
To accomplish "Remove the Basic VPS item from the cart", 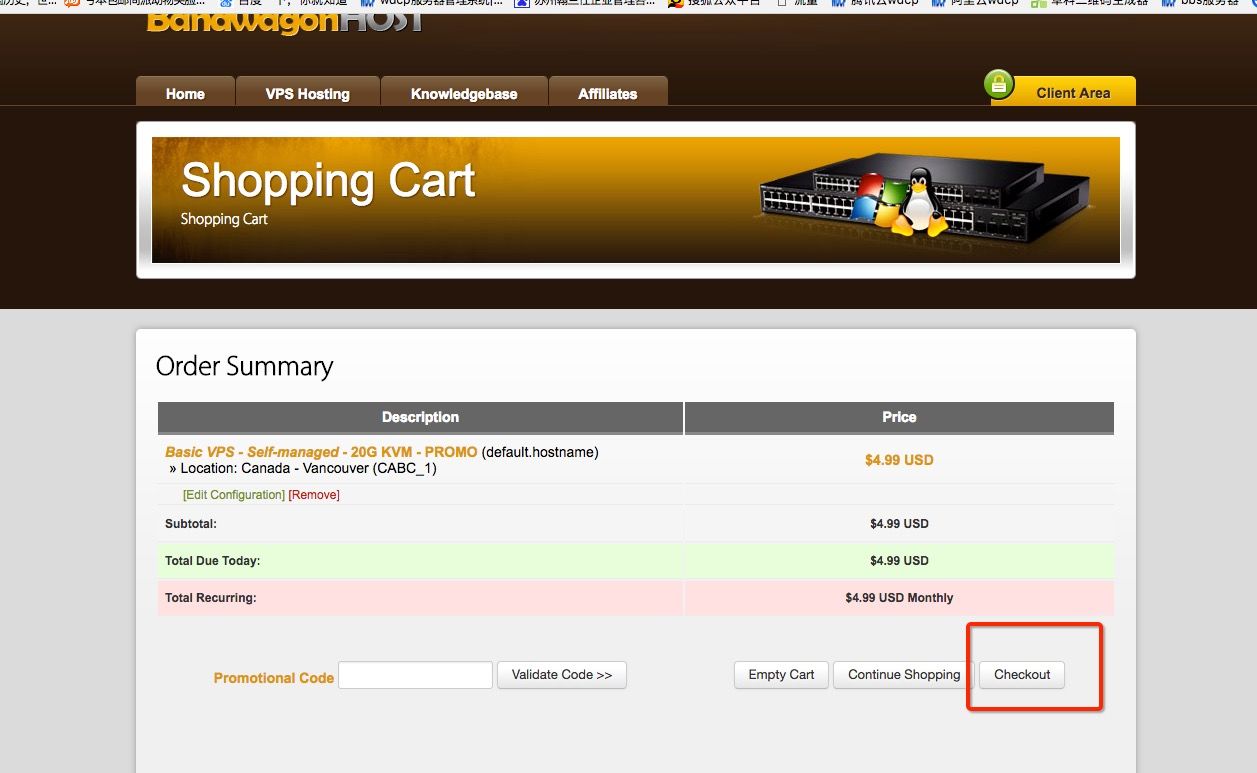I will (314, 495).
